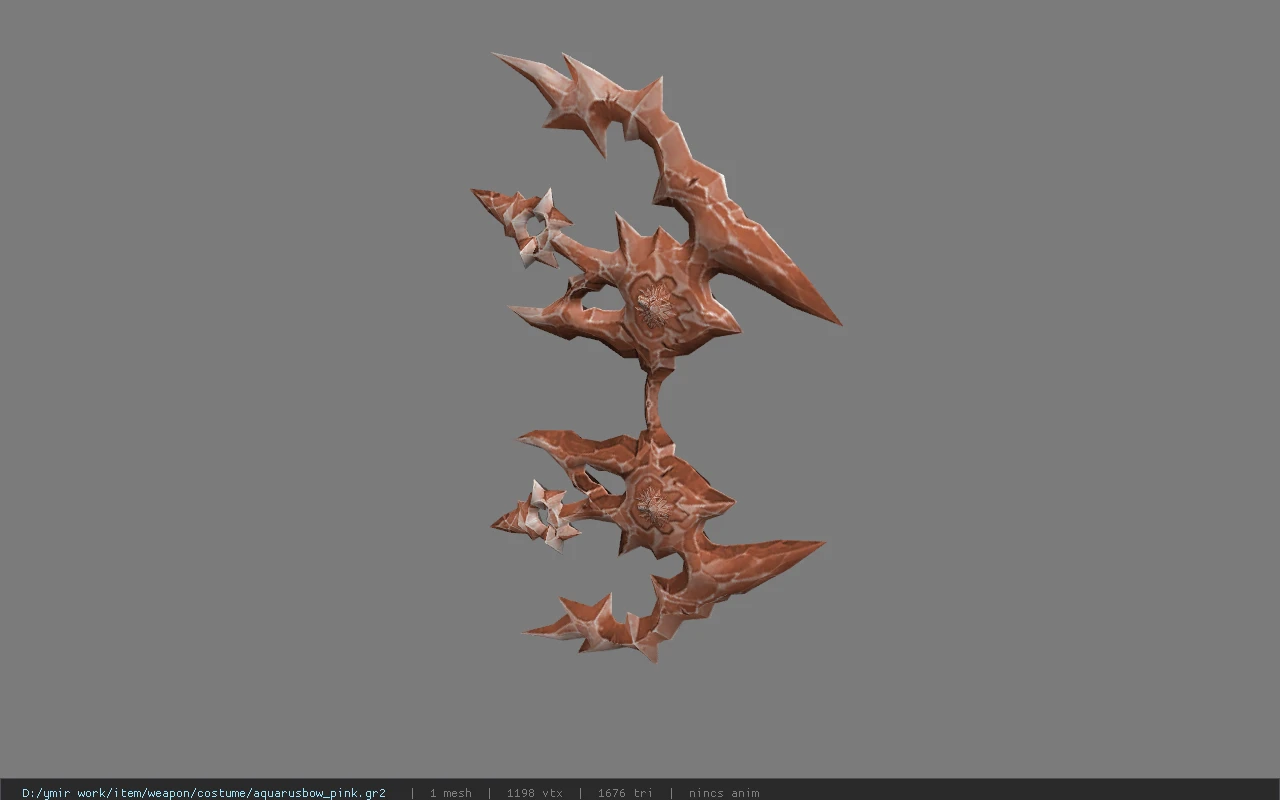Click the '1676 tri' triangle count
The width and height of the screenshot is (1280, 800).
point(625,793)
